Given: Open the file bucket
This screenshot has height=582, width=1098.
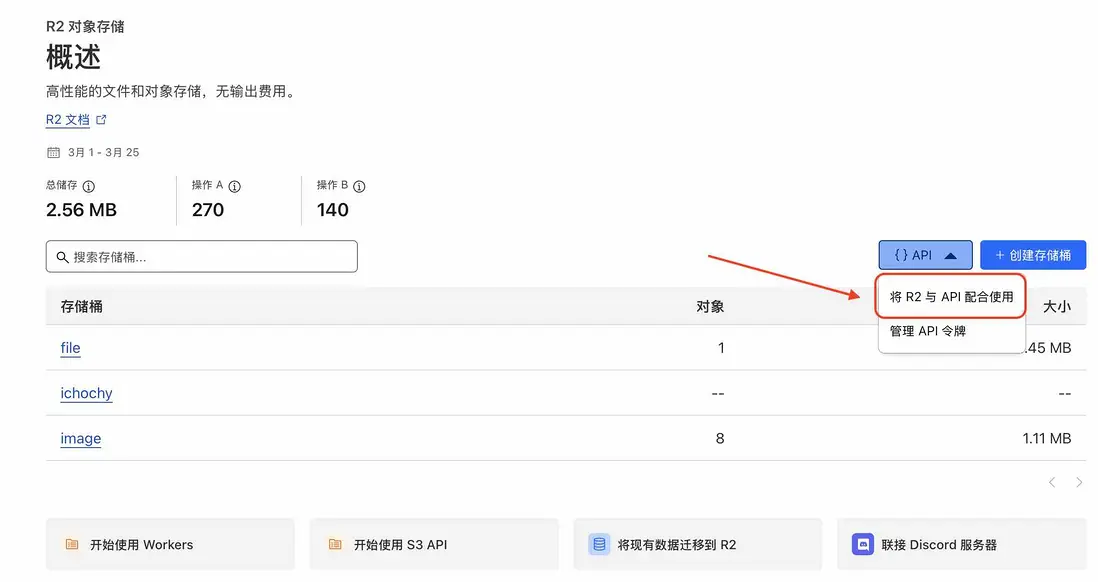Looking at the screenshot, I should [70, 348].
